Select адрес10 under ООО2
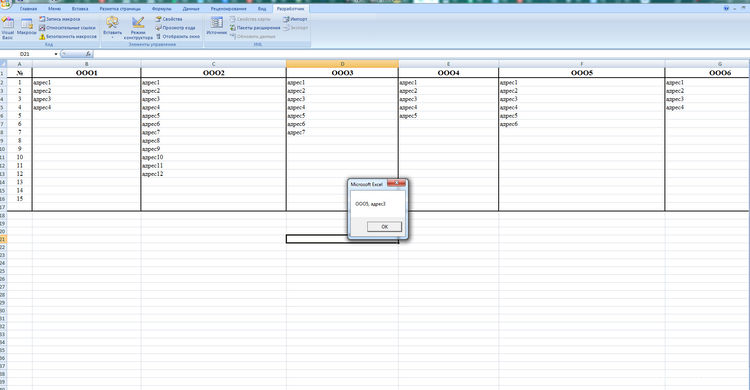Viewport: 750px width, 390px height. [x=213, y=157]
